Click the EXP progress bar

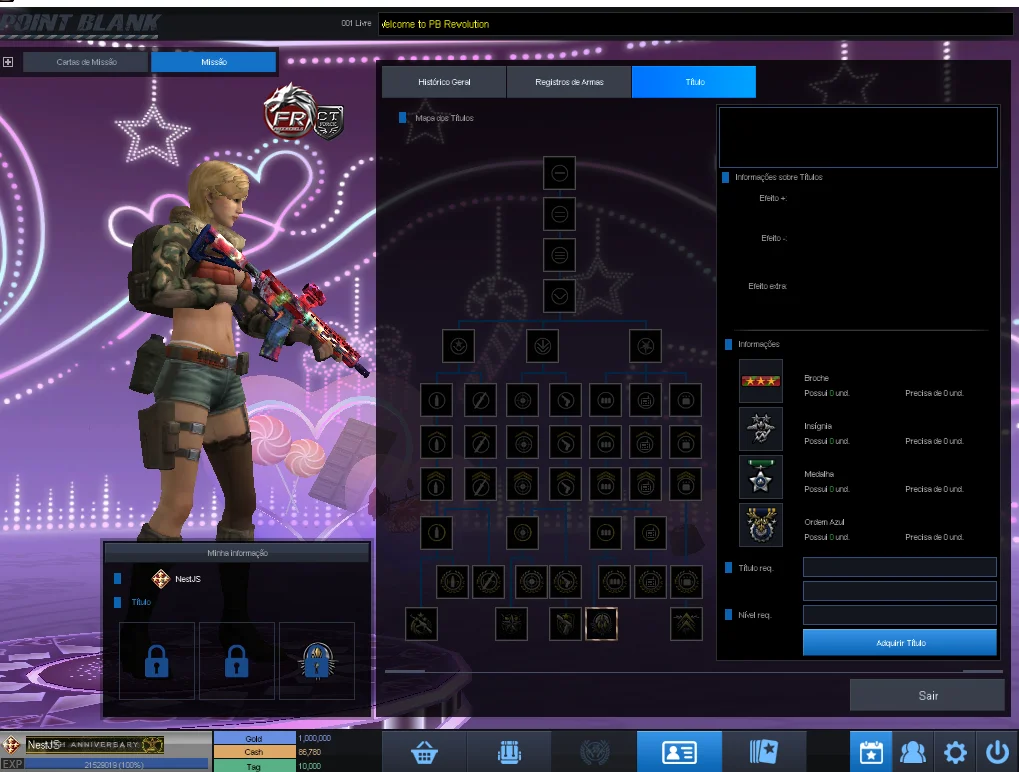[x=116, y=765]
